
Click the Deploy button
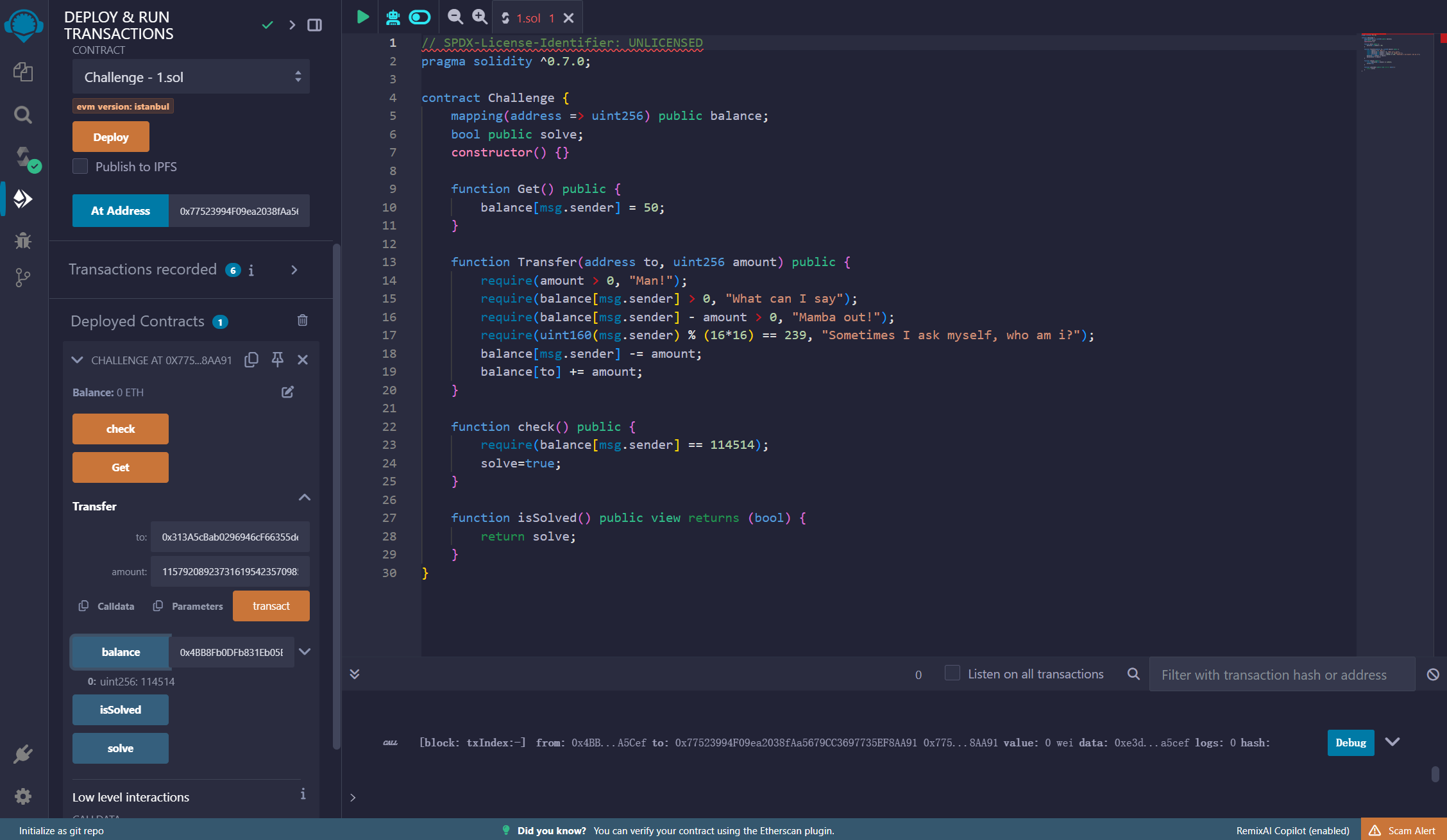tap(111, 137)
